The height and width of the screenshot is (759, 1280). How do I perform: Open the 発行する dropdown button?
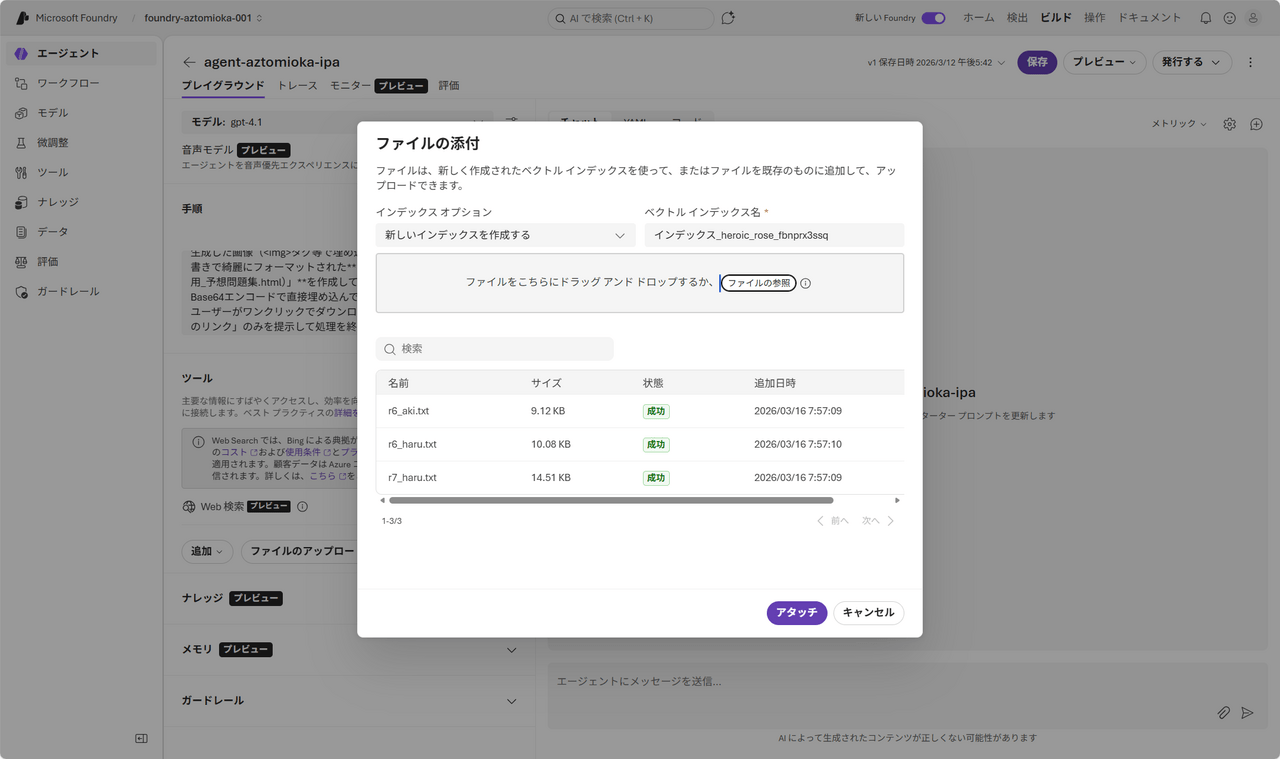1190,62
